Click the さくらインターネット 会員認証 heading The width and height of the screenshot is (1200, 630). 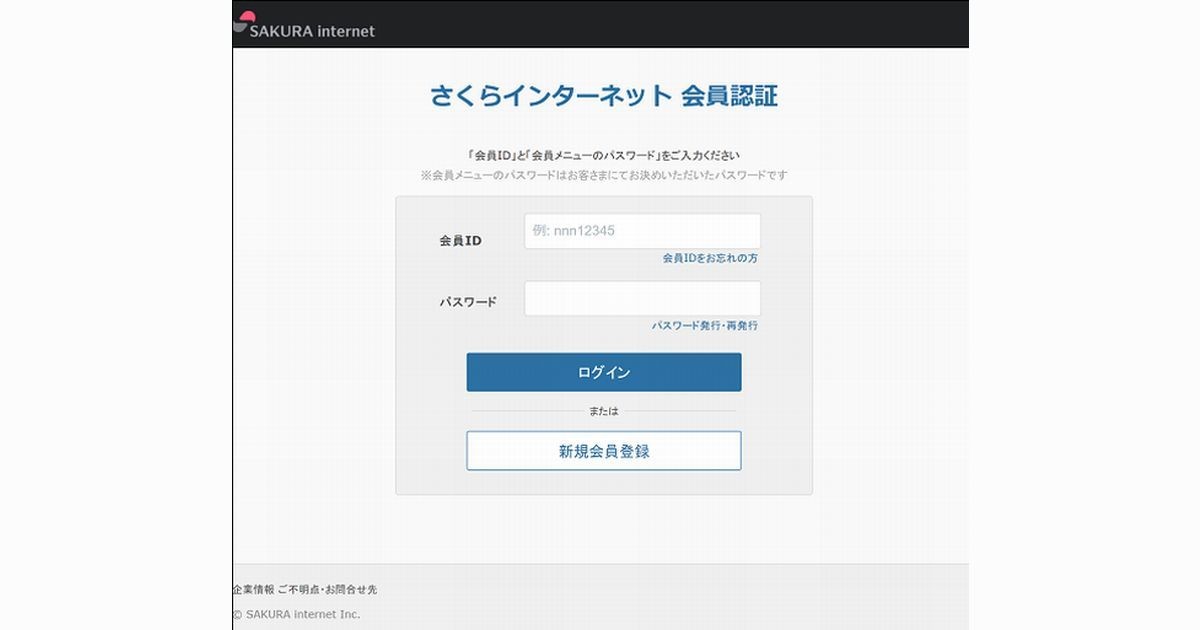(x=604, y=96)
